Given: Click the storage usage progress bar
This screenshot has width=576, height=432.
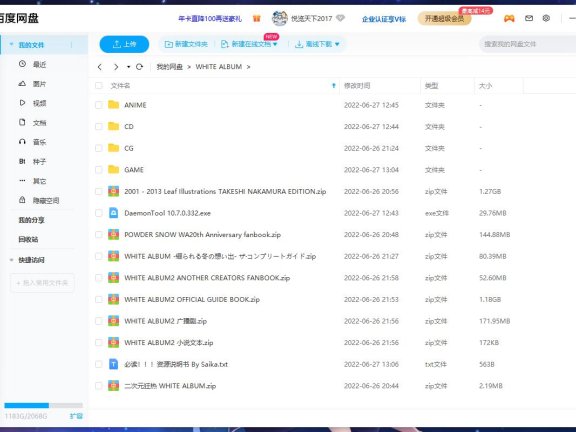Looking at the screenshot, I should click(x=43, y=405).
